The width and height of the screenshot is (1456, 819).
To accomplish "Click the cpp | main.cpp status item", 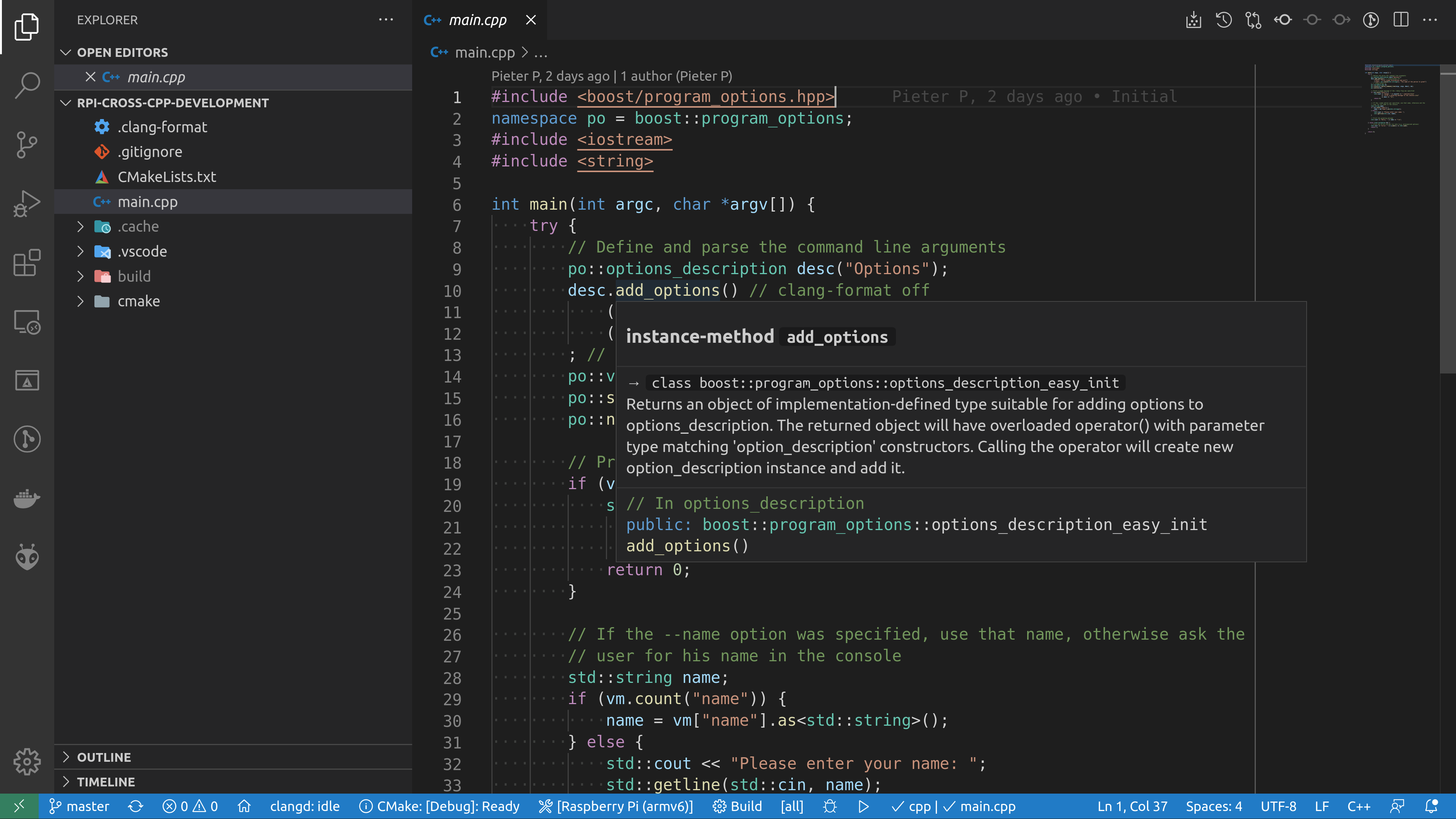I will click(x=953, y=806).
